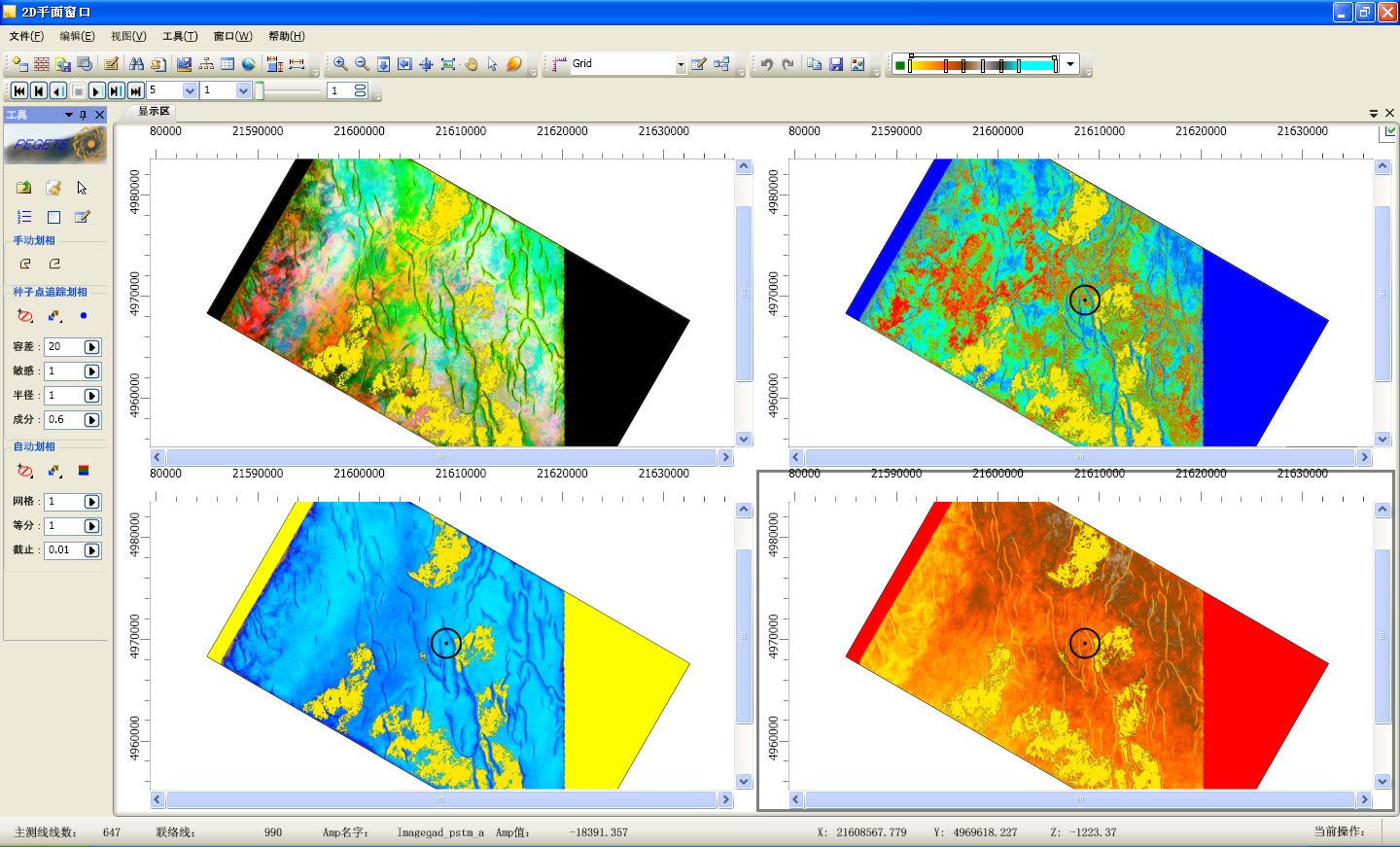Click the color bars icon under 自动划相
This screenshot has height=847, width=1400.
[84, 471]
